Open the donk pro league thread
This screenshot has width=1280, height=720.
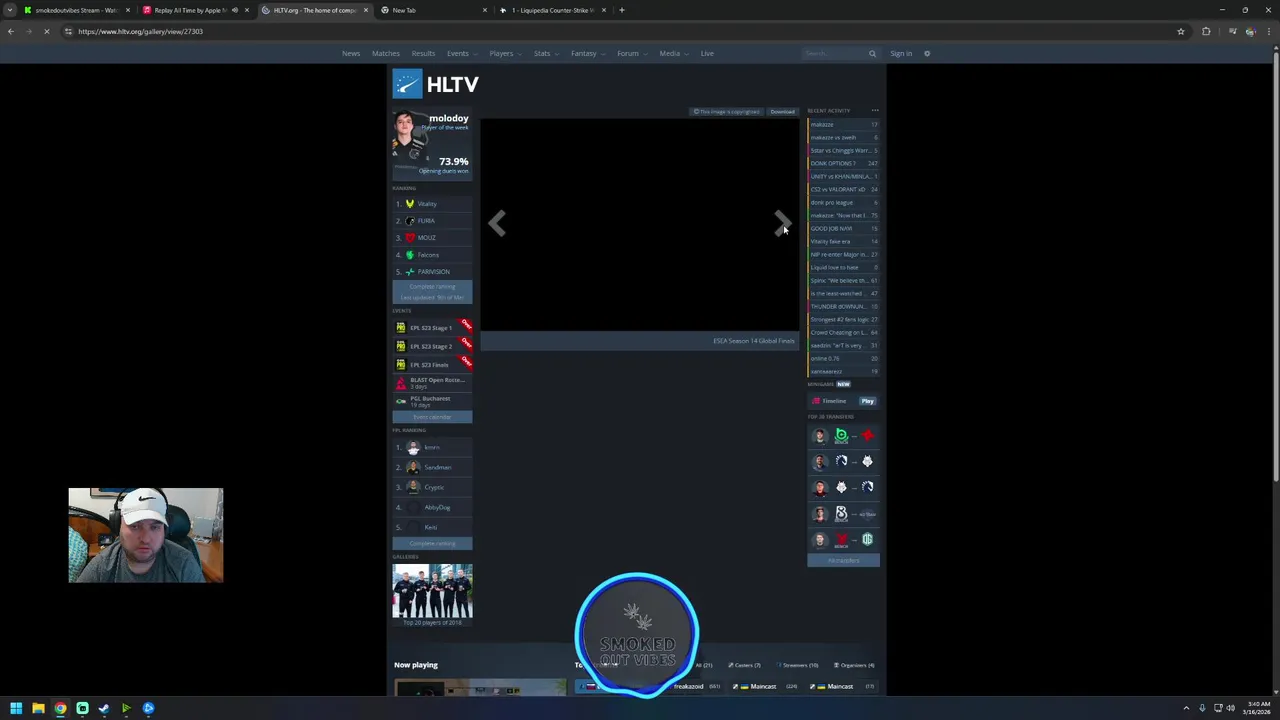(843, 202)
